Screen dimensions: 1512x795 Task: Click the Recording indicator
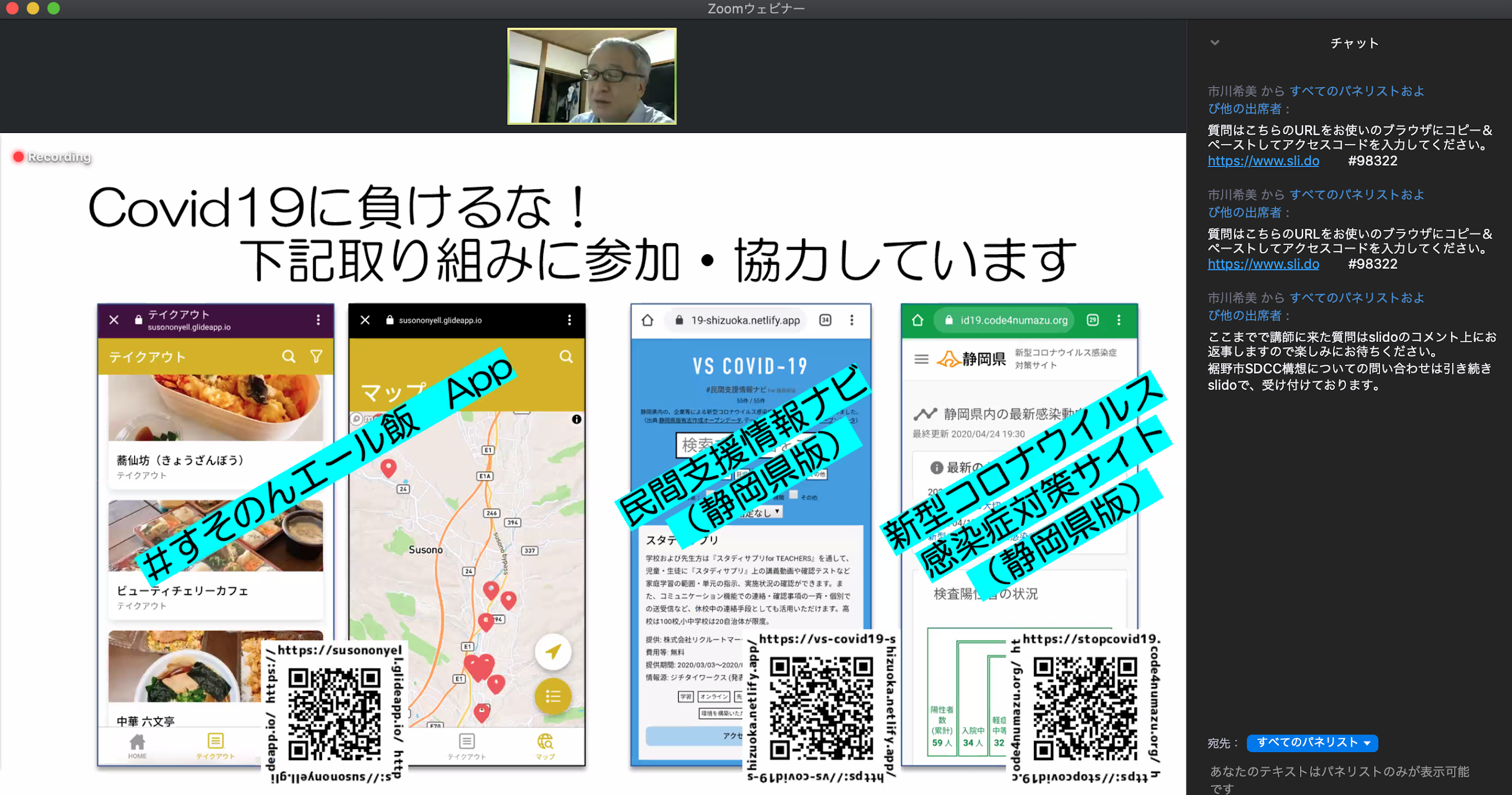[x=52, y=157]
